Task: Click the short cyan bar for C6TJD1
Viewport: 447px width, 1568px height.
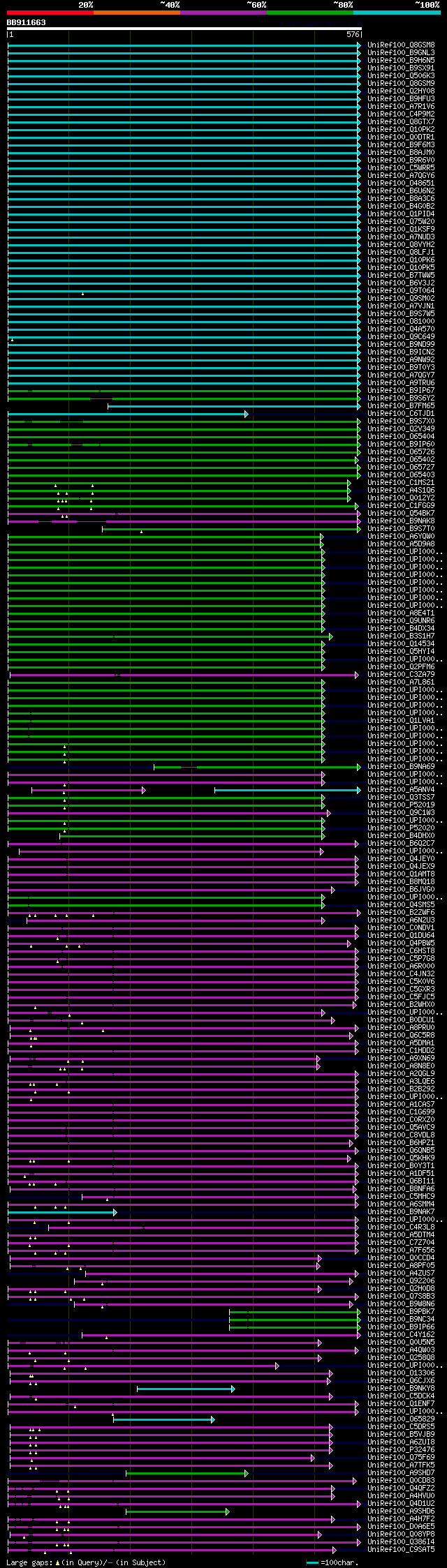Action: [x=127, y=414]
